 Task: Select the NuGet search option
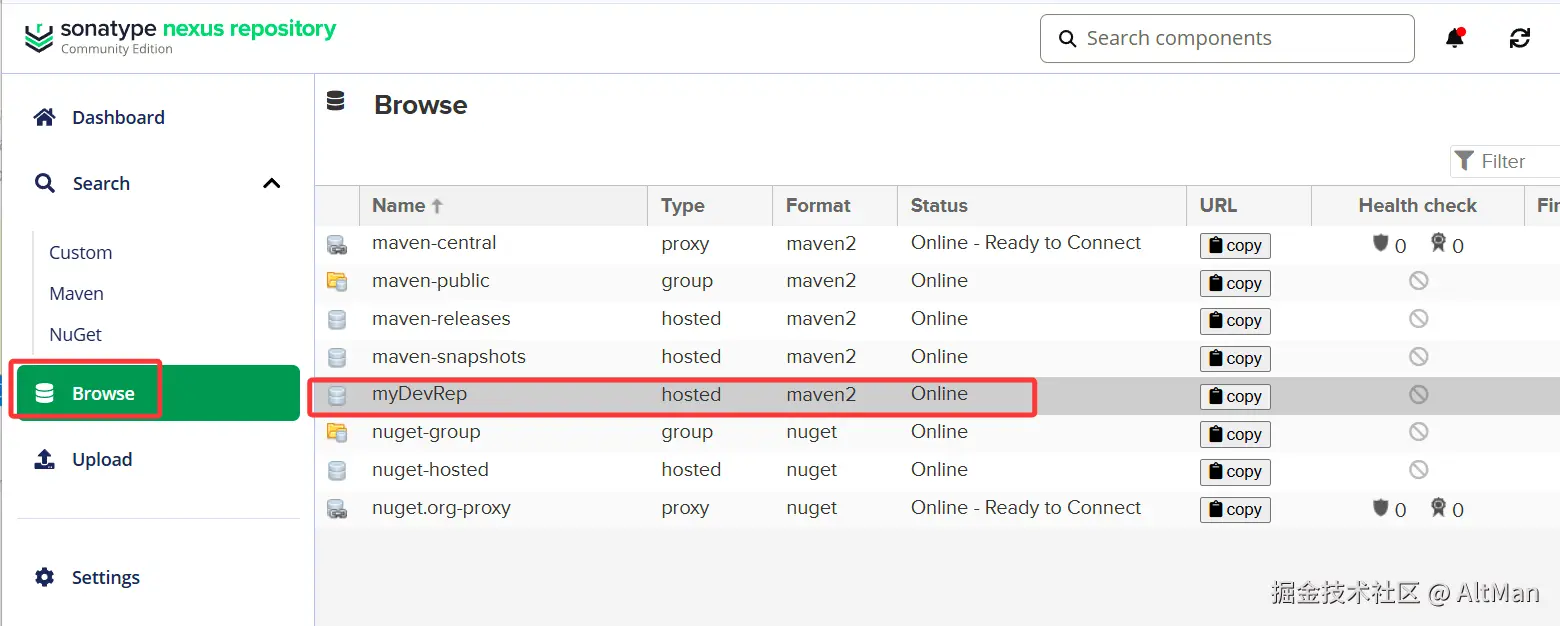coord(76,335)
